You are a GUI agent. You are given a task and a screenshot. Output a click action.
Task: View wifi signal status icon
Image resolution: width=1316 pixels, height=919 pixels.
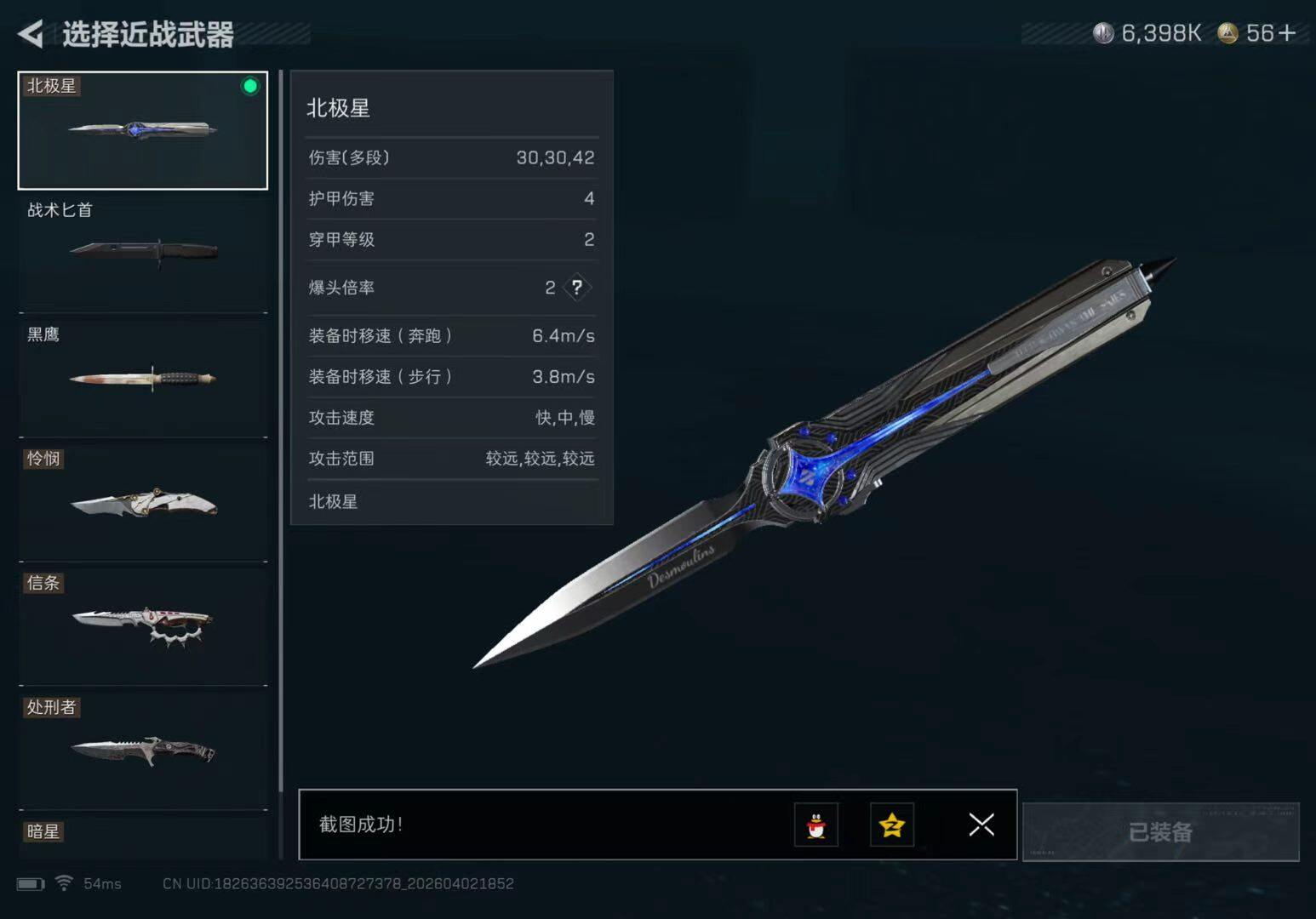pos(64,883)
